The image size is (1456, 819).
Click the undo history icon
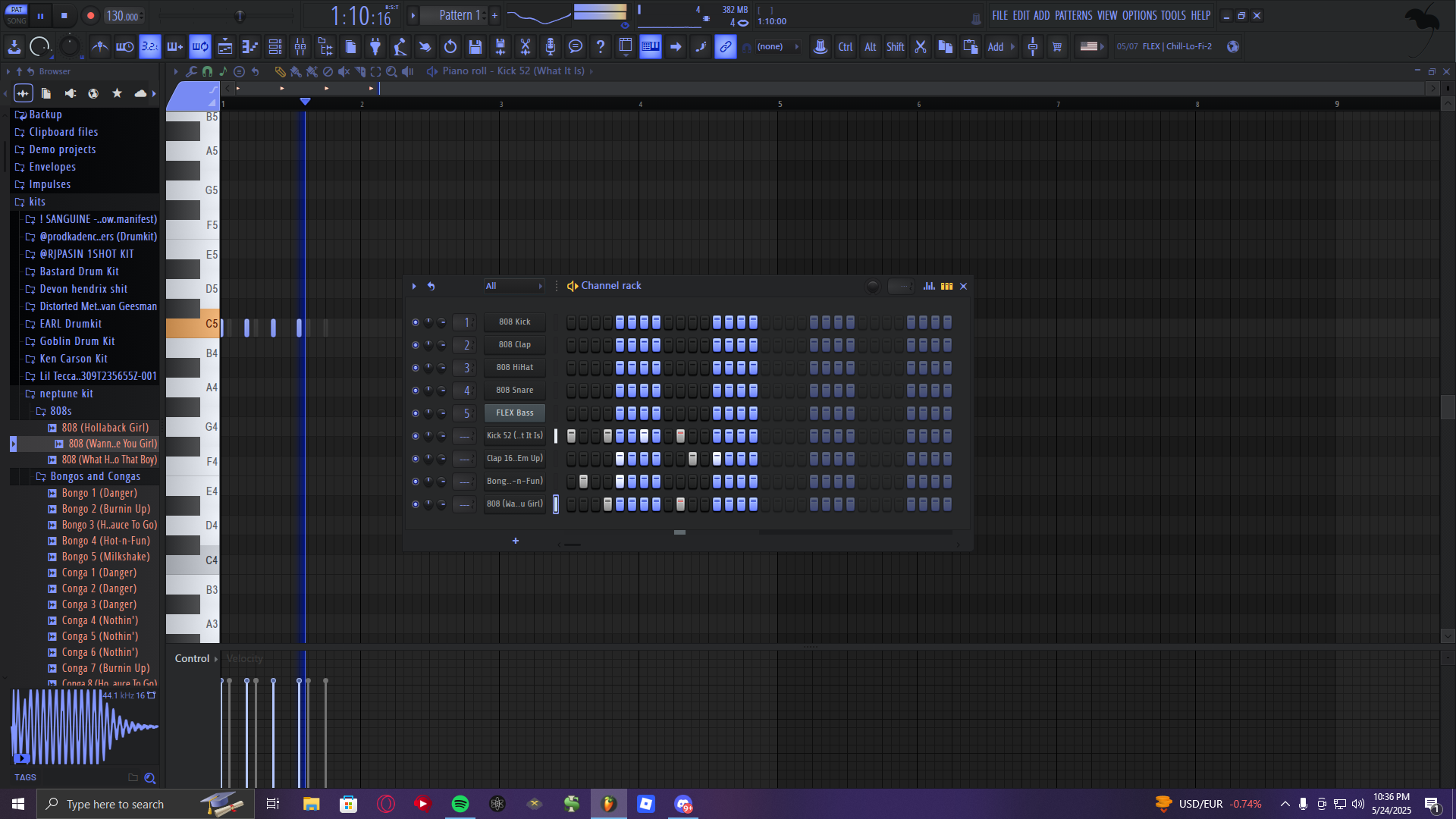(x=450, y=47)
